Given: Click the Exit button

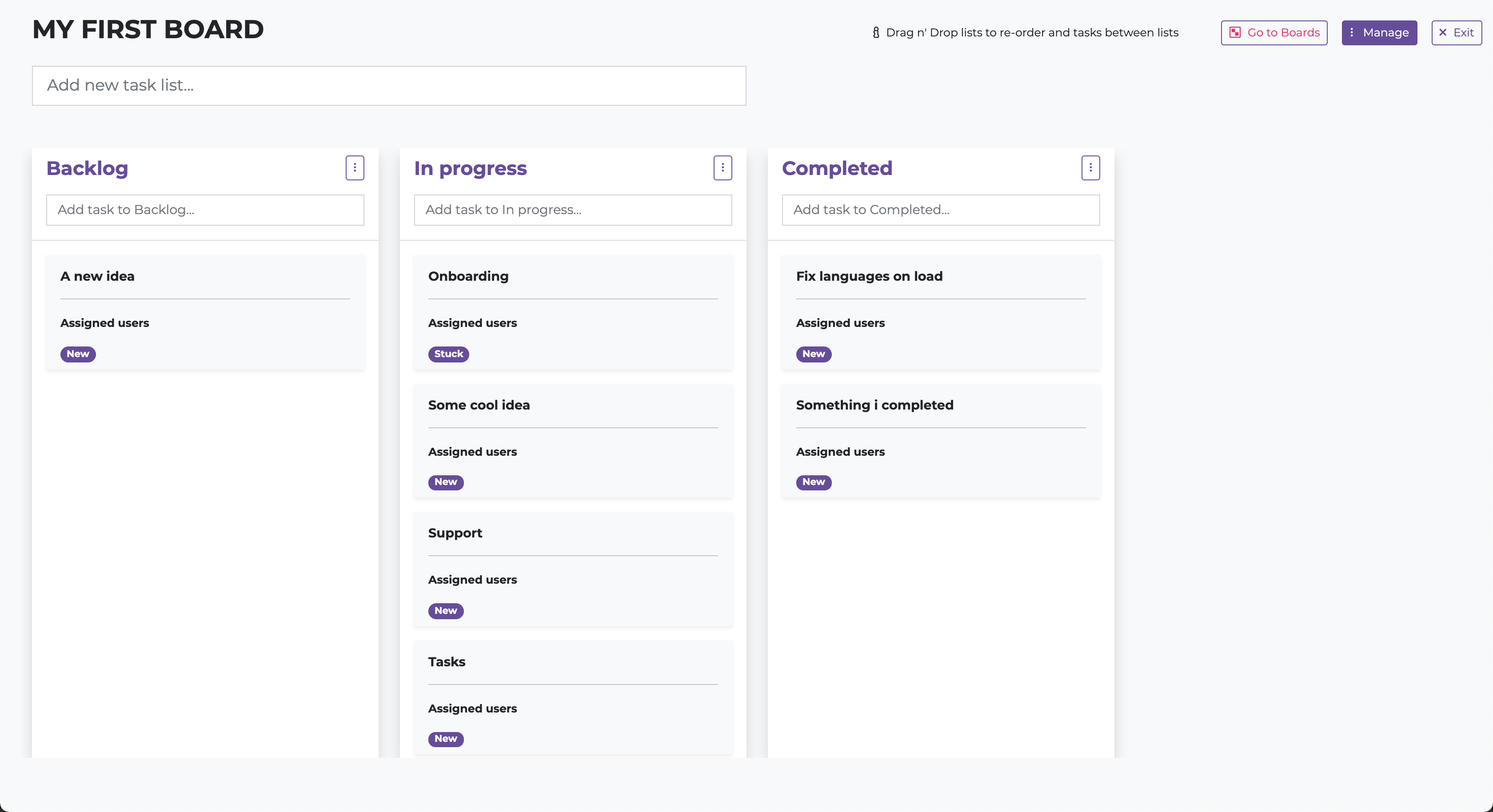Looking at the screenshot, I should pyautogui.click(x=1457, y=32).
